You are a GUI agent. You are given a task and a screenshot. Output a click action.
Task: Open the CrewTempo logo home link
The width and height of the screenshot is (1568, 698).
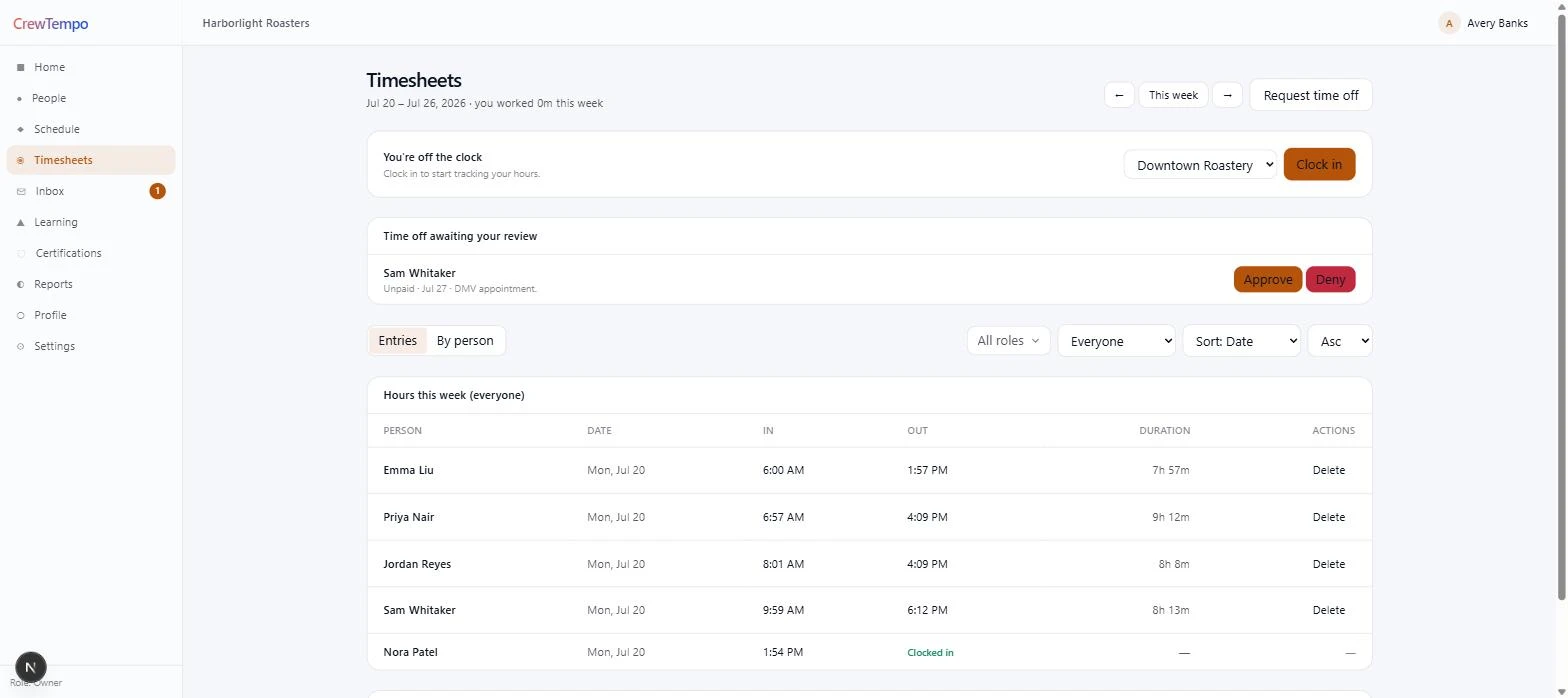[x=51, y=24]
